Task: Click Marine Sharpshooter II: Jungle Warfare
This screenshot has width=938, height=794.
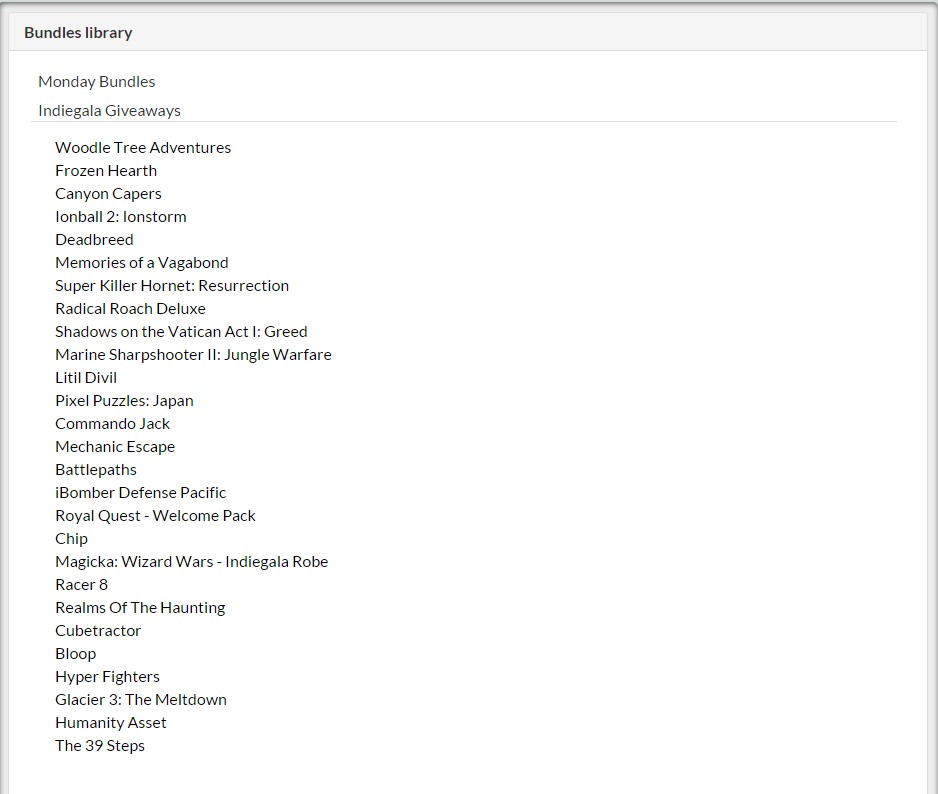Action: coord(193,355)
